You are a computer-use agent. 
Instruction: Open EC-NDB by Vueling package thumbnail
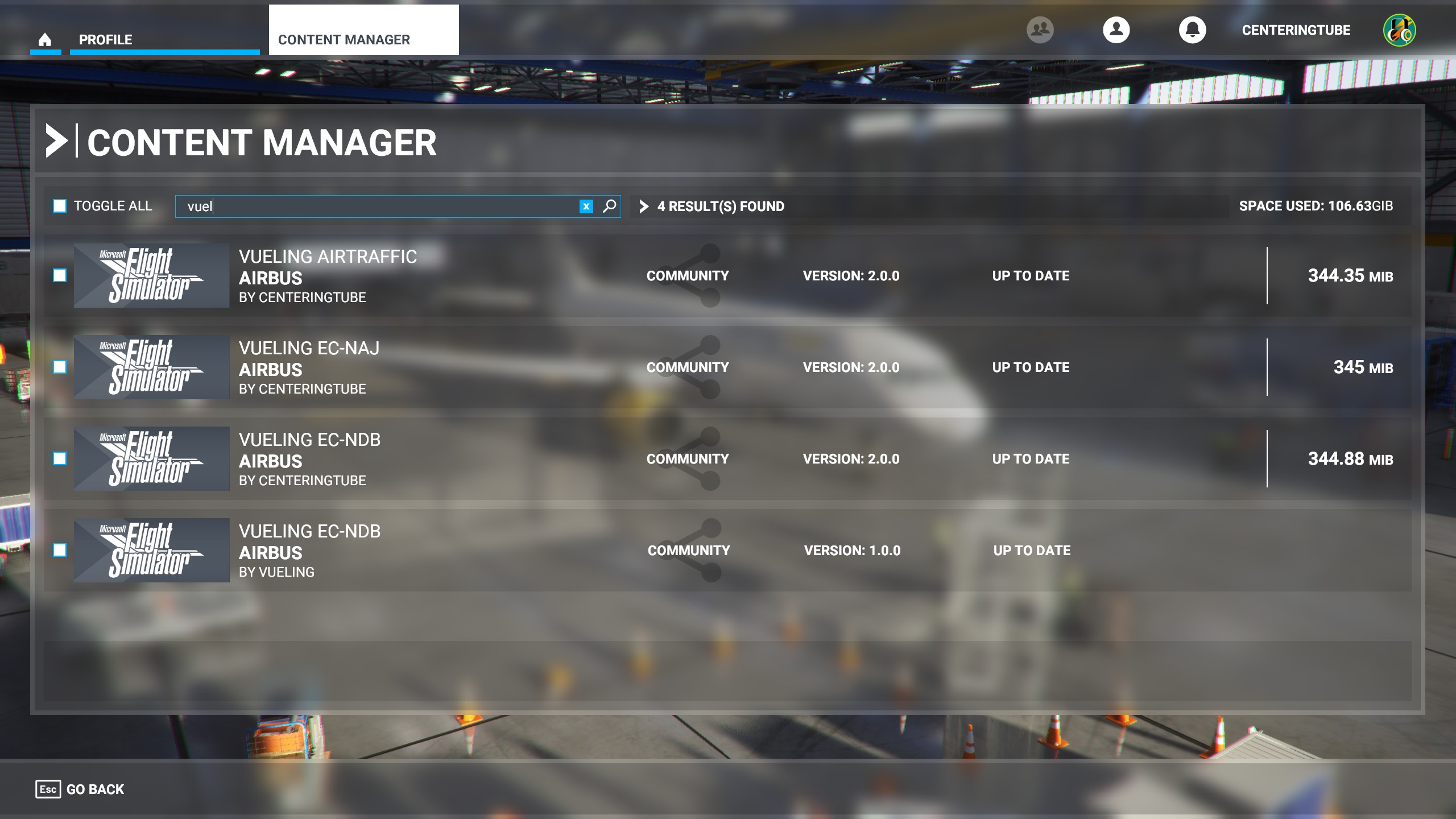coord(152,550)
